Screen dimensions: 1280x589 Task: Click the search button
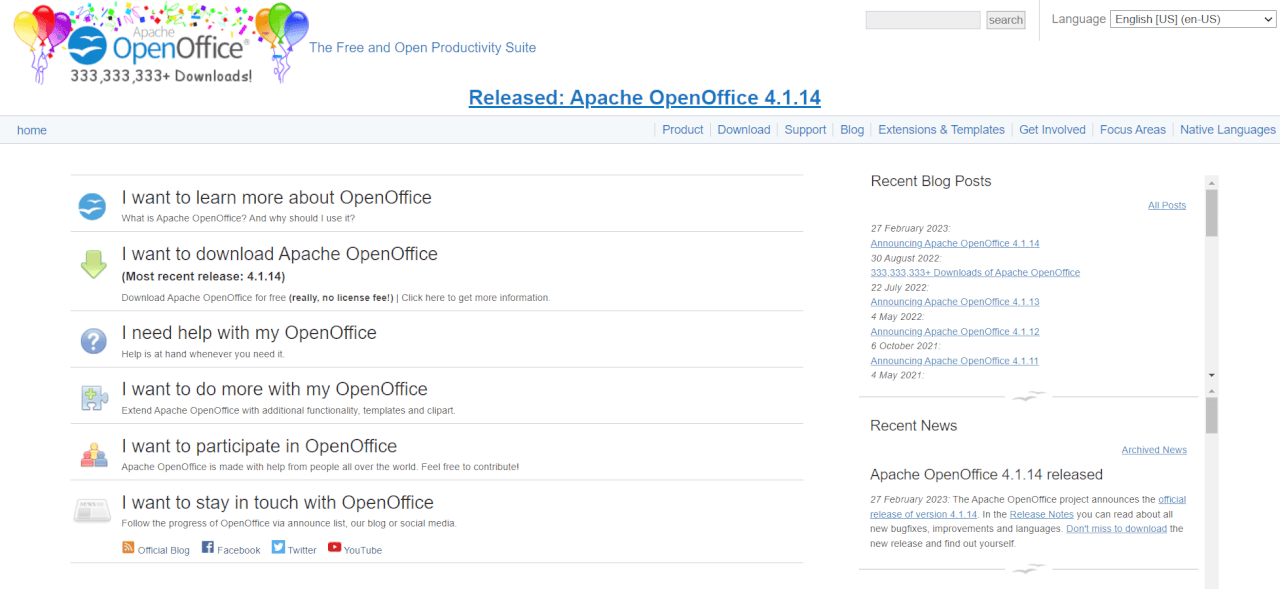(1005, 20)
